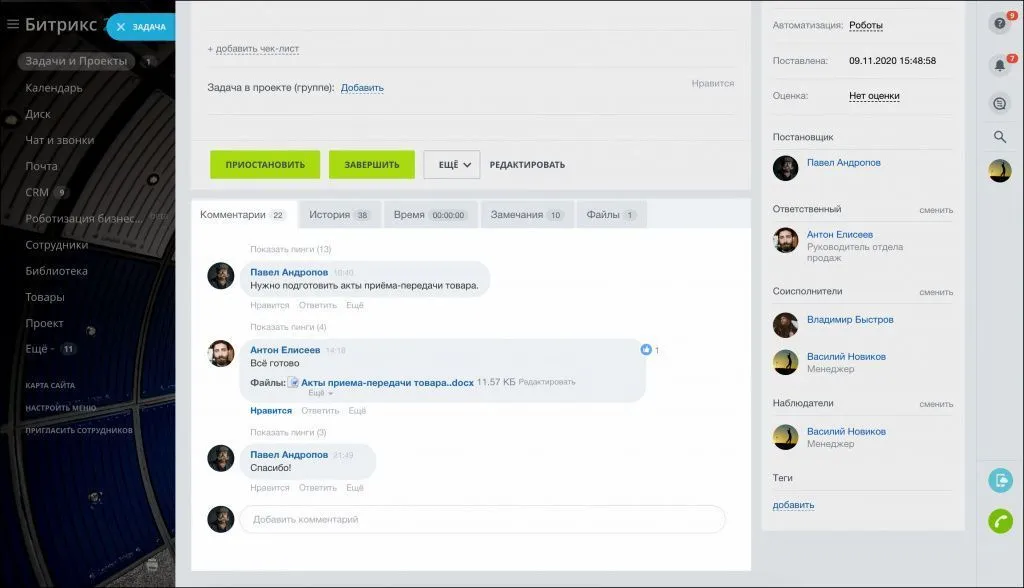1024x588 pixels.
Task: Click the добавить чек-лист link
Action: (253, 48)
